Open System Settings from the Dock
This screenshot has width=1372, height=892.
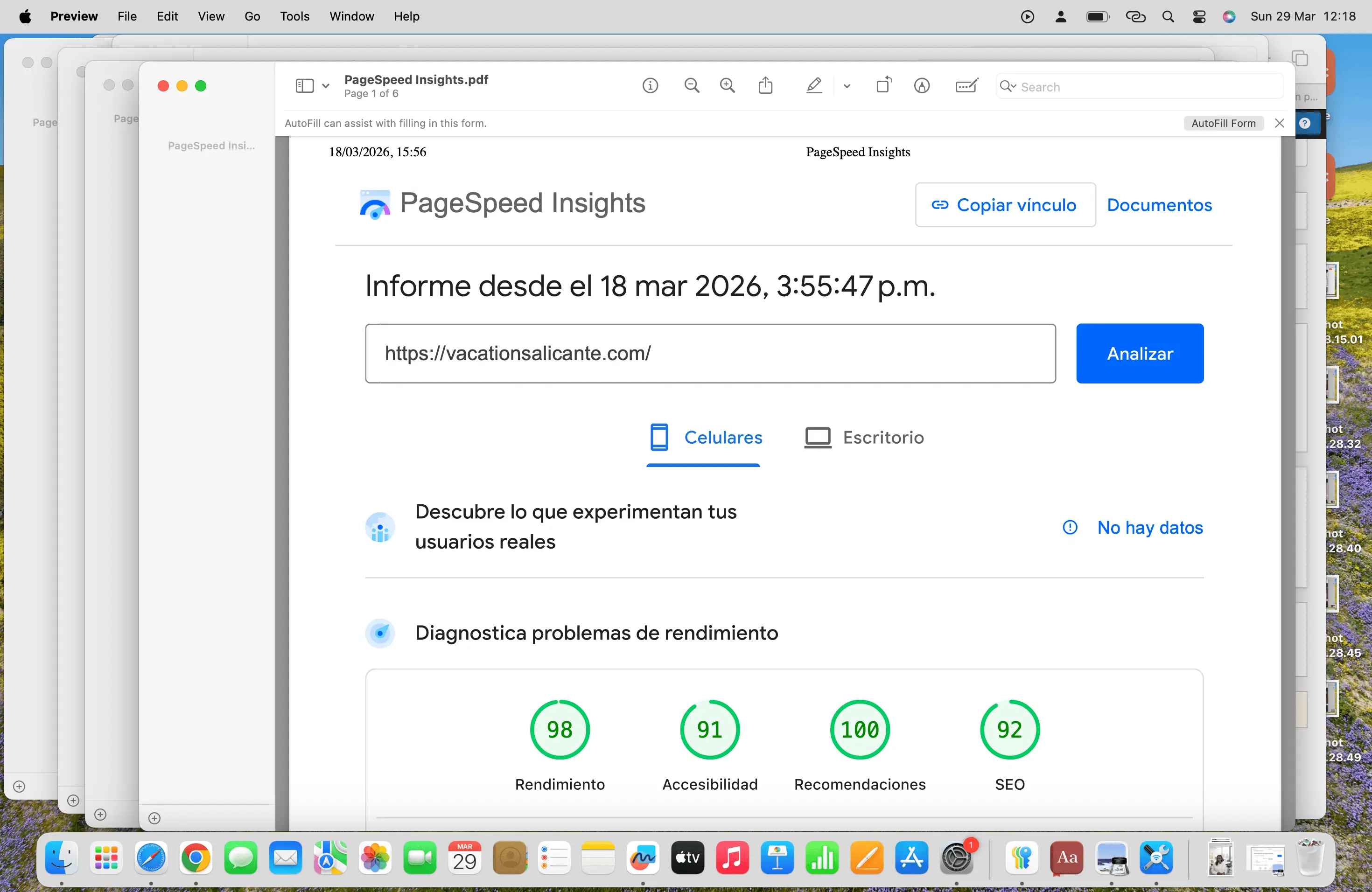pos(957,858)
